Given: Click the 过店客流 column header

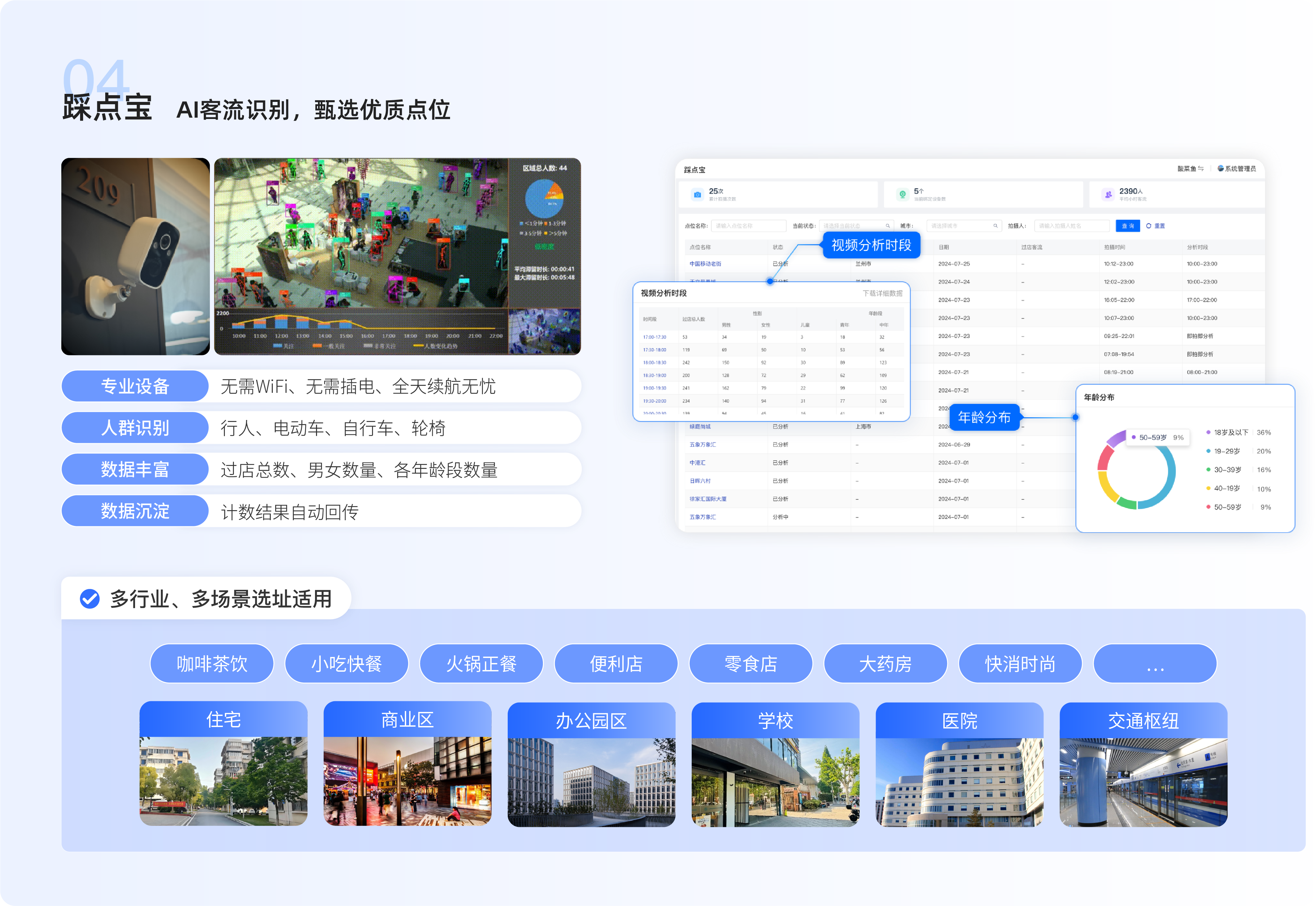Looking at the screenshot, I should pyautogui.click(x=1032, y=247).
